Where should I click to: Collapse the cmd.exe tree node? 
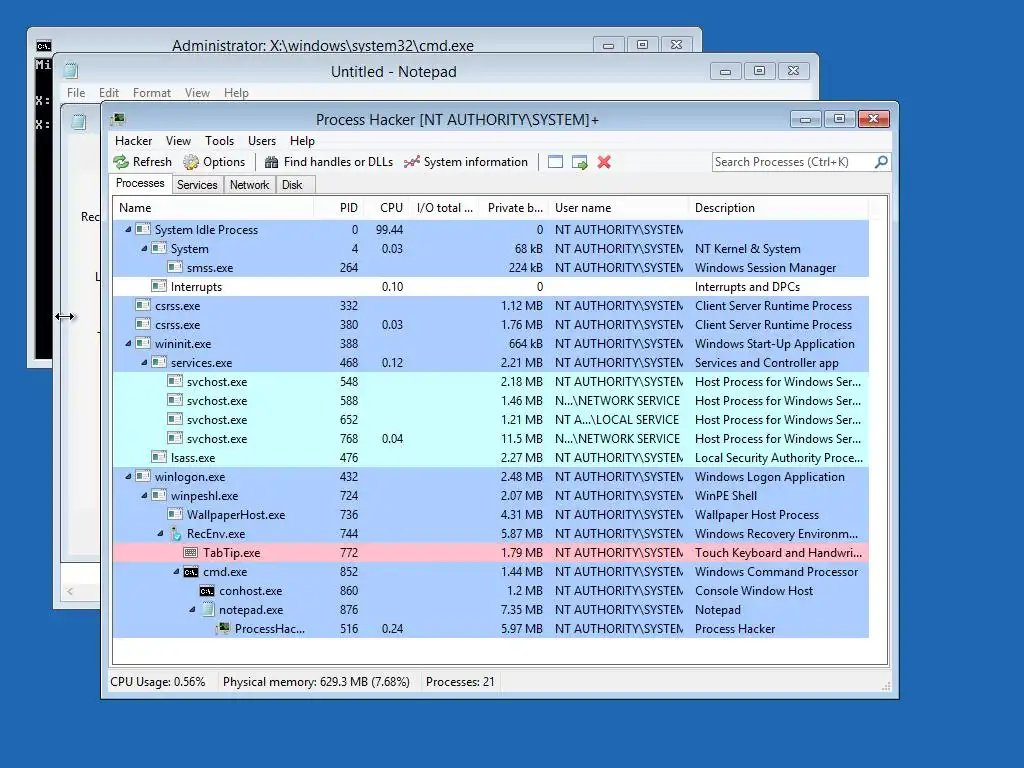point(176,572)
